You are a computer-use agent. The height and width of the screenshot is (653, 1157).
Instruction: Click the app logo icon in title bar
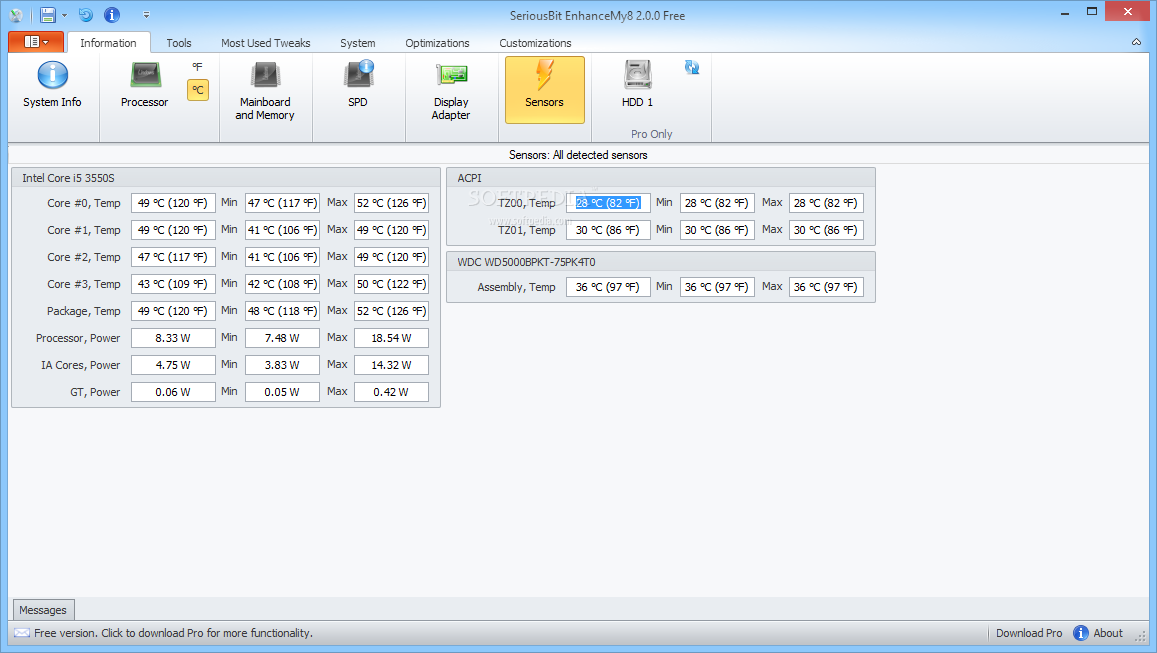click(x=15, y=15)
